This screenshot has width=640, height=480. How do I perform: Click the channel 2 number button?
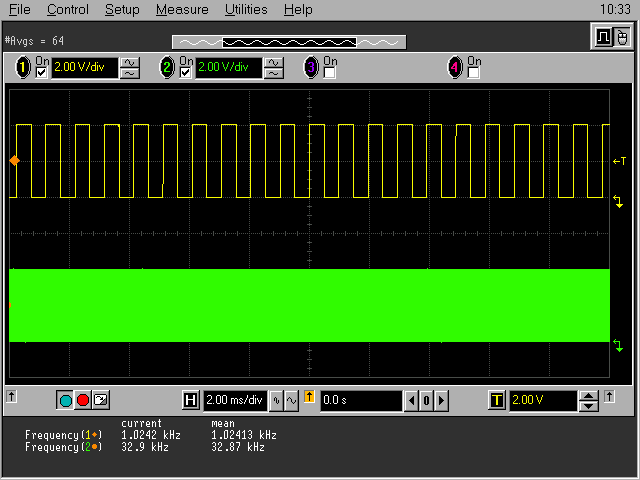167,68
